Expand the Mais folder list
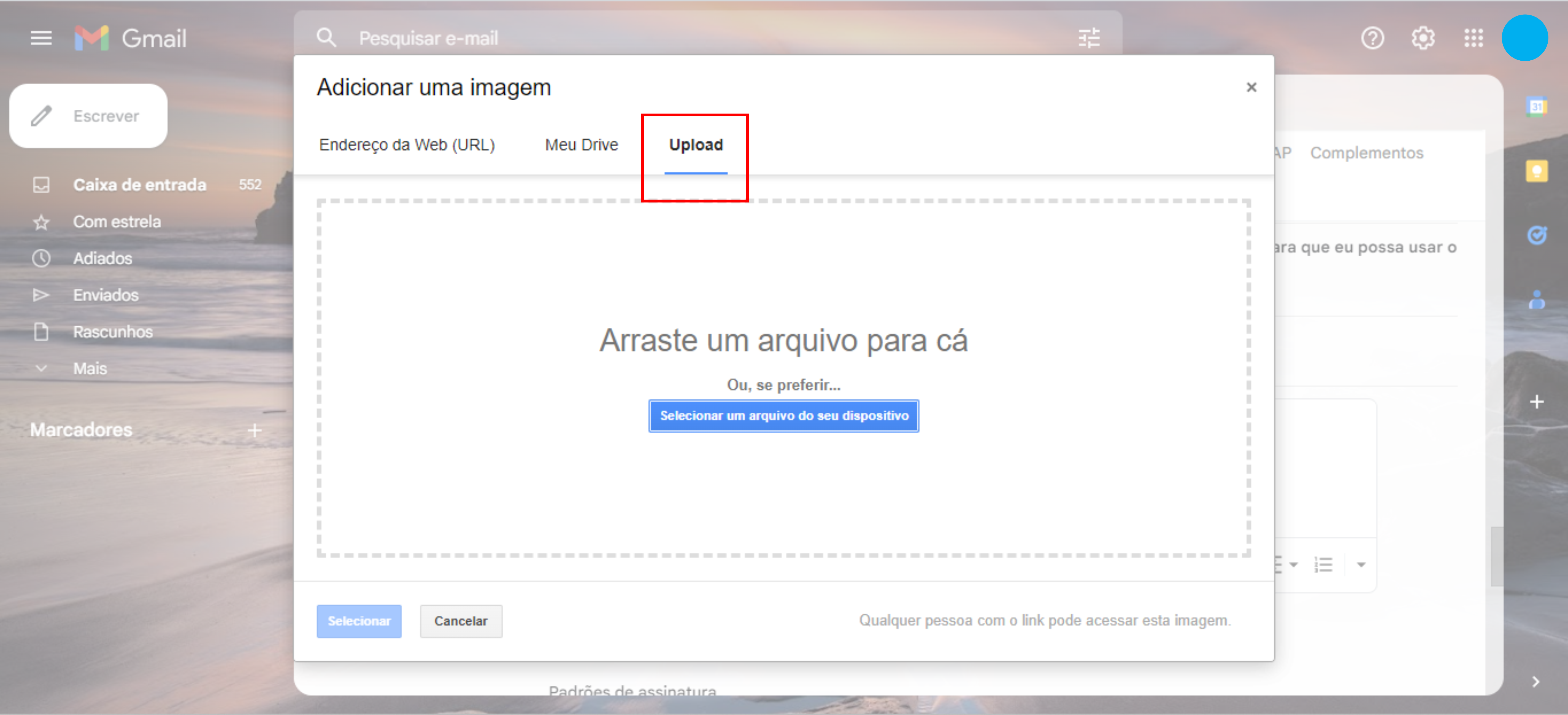The height and width of the screenshot is (715, 1568). 90,369
